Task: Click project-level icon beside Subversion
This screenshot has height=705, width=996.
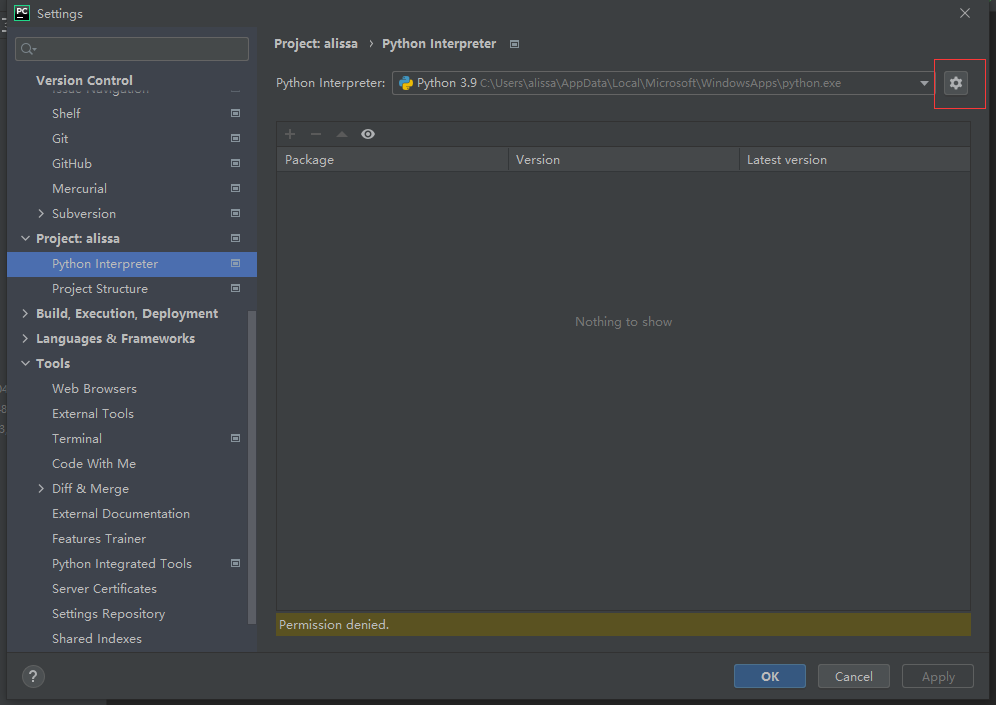Action: pyautogui.click(x=236, y=213)
